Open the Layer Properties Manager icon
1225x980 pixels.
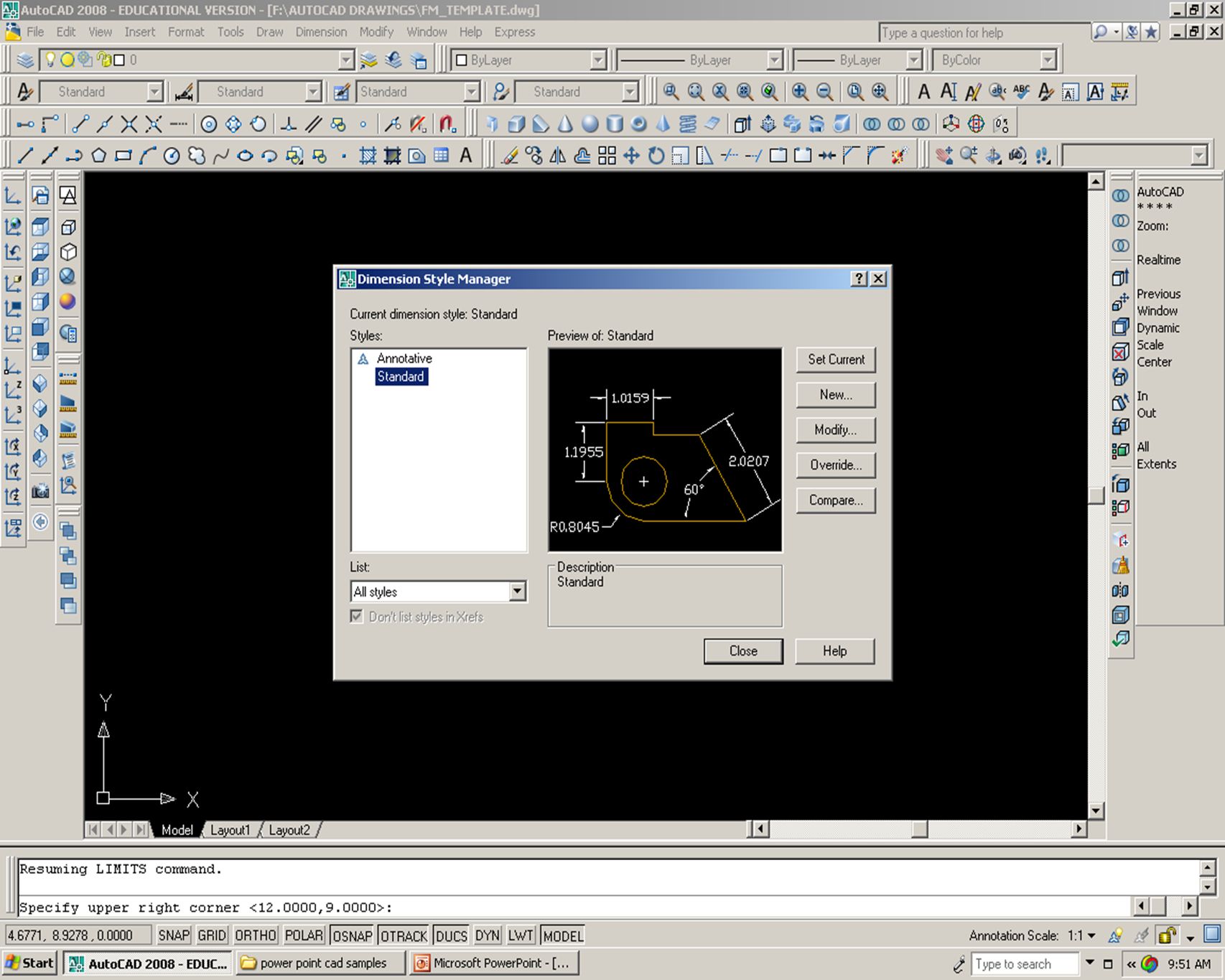pyautogui.click(x=25, y=60)
